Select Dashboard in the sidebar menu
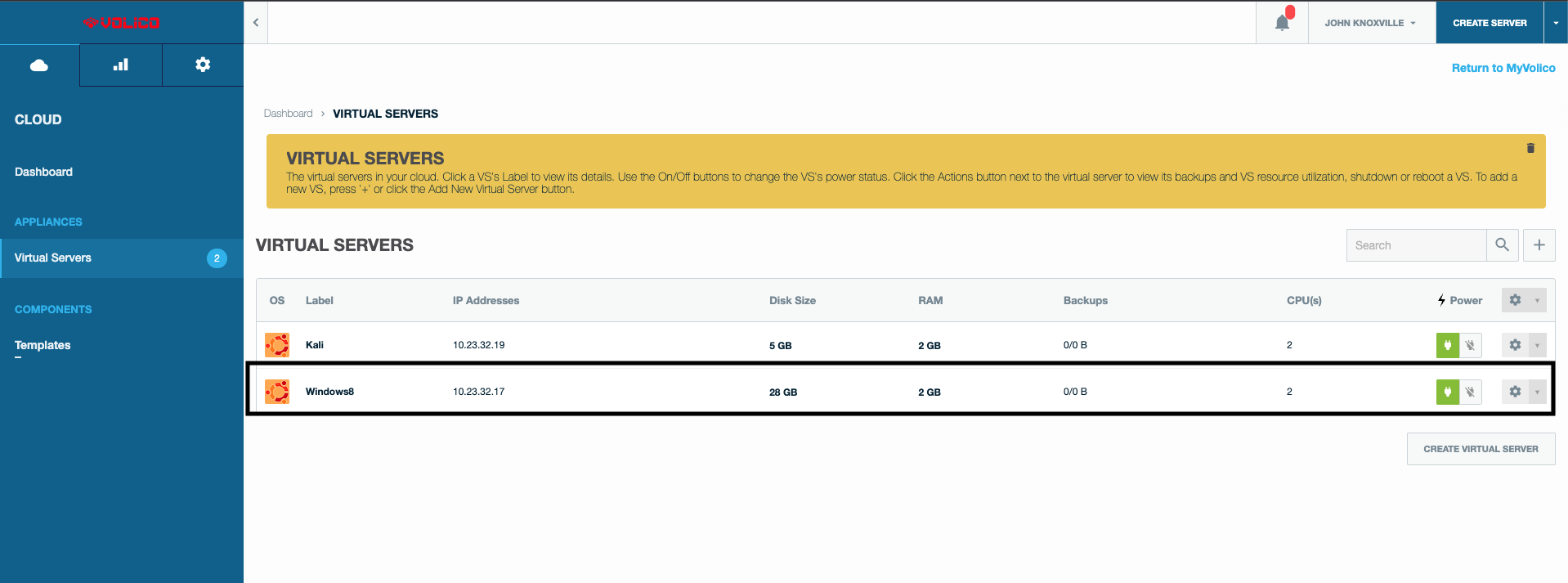The height and width of the screenshot is (583, 1568). click(44, 172)
